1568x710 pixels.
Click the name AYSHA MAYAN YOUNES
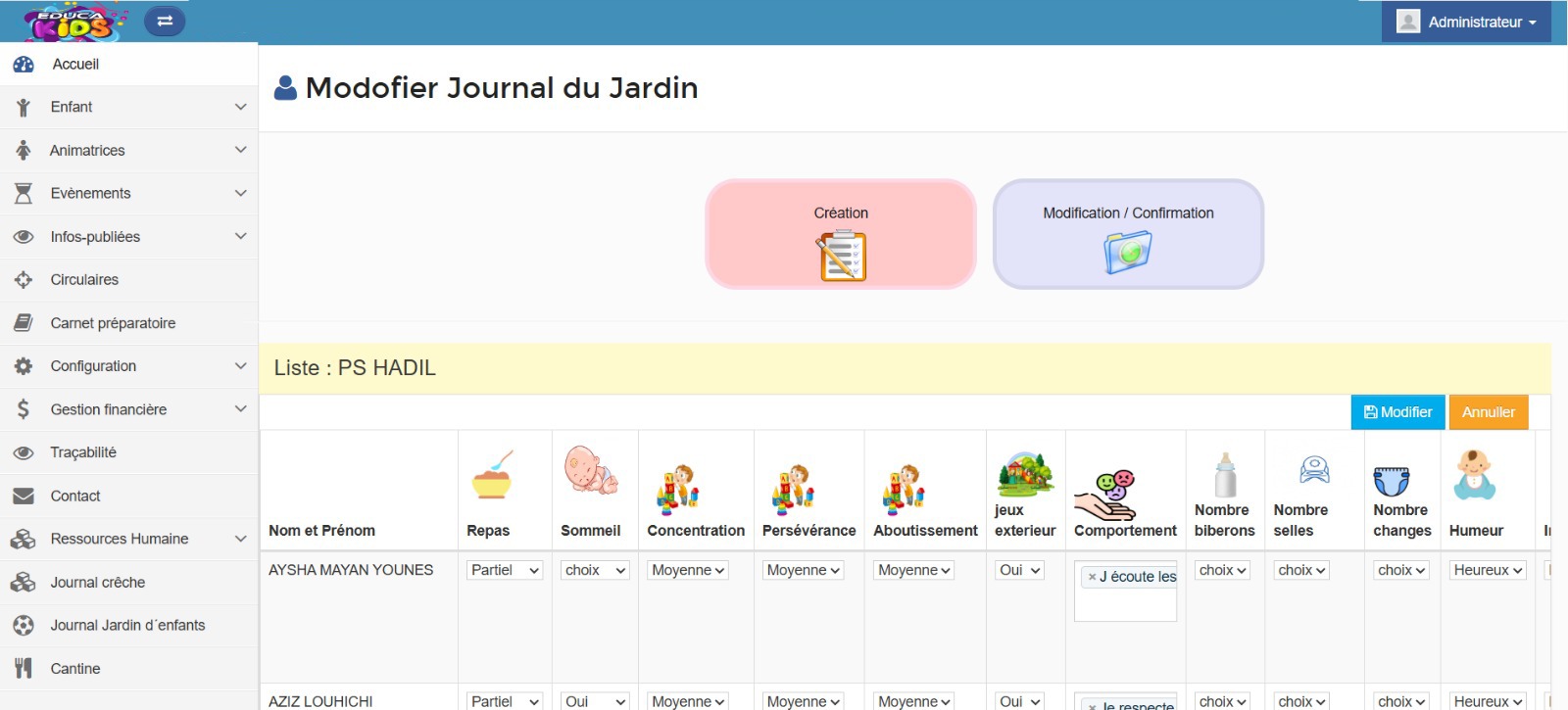351,570
